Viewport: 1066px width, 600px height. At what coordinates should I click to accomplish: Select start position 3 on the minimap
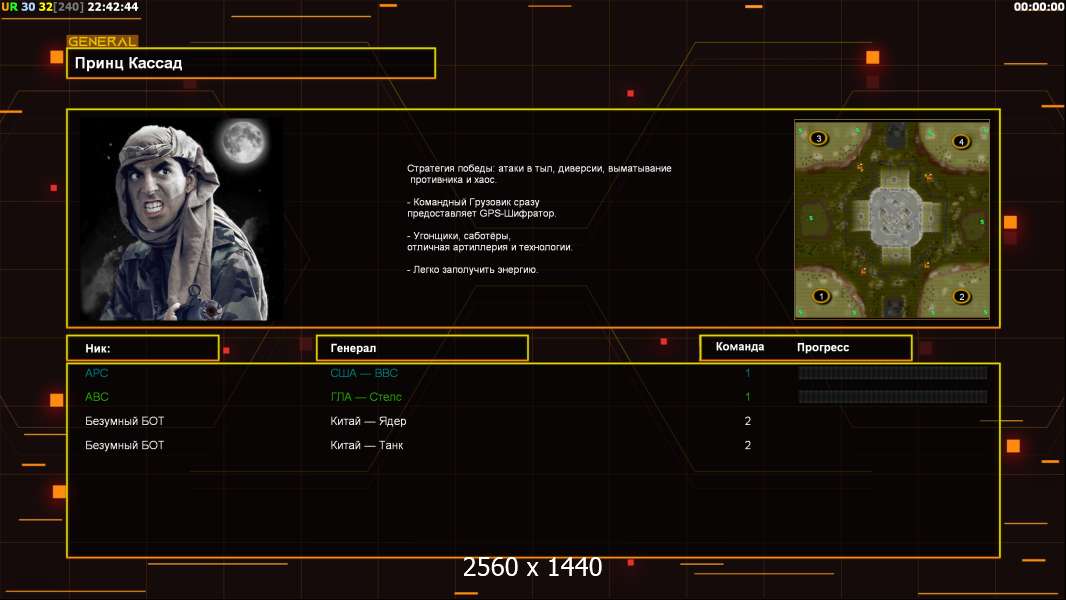[819, 138]
